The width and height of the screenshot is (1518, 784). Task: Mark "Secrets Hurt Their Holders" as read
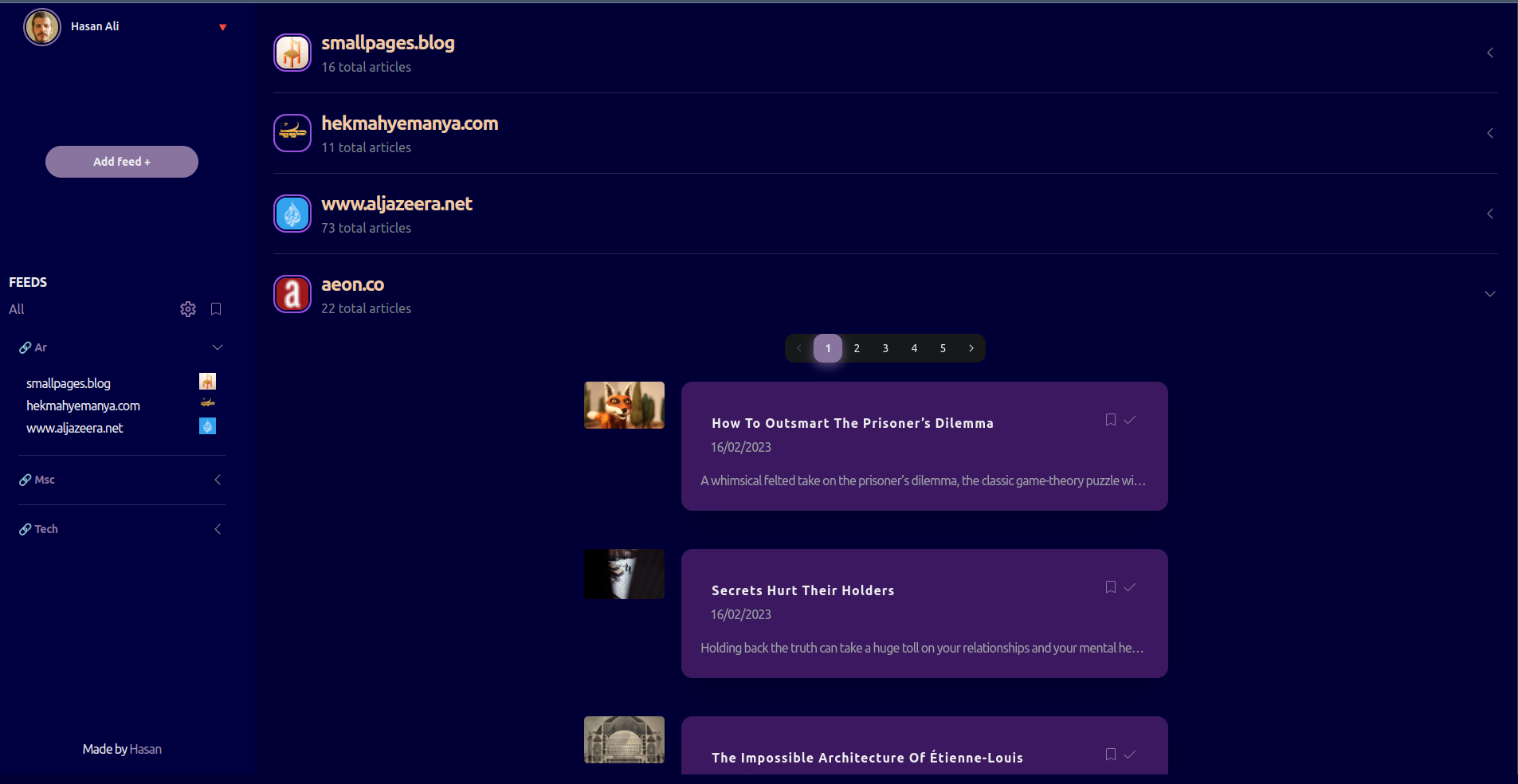(1130, 586)
